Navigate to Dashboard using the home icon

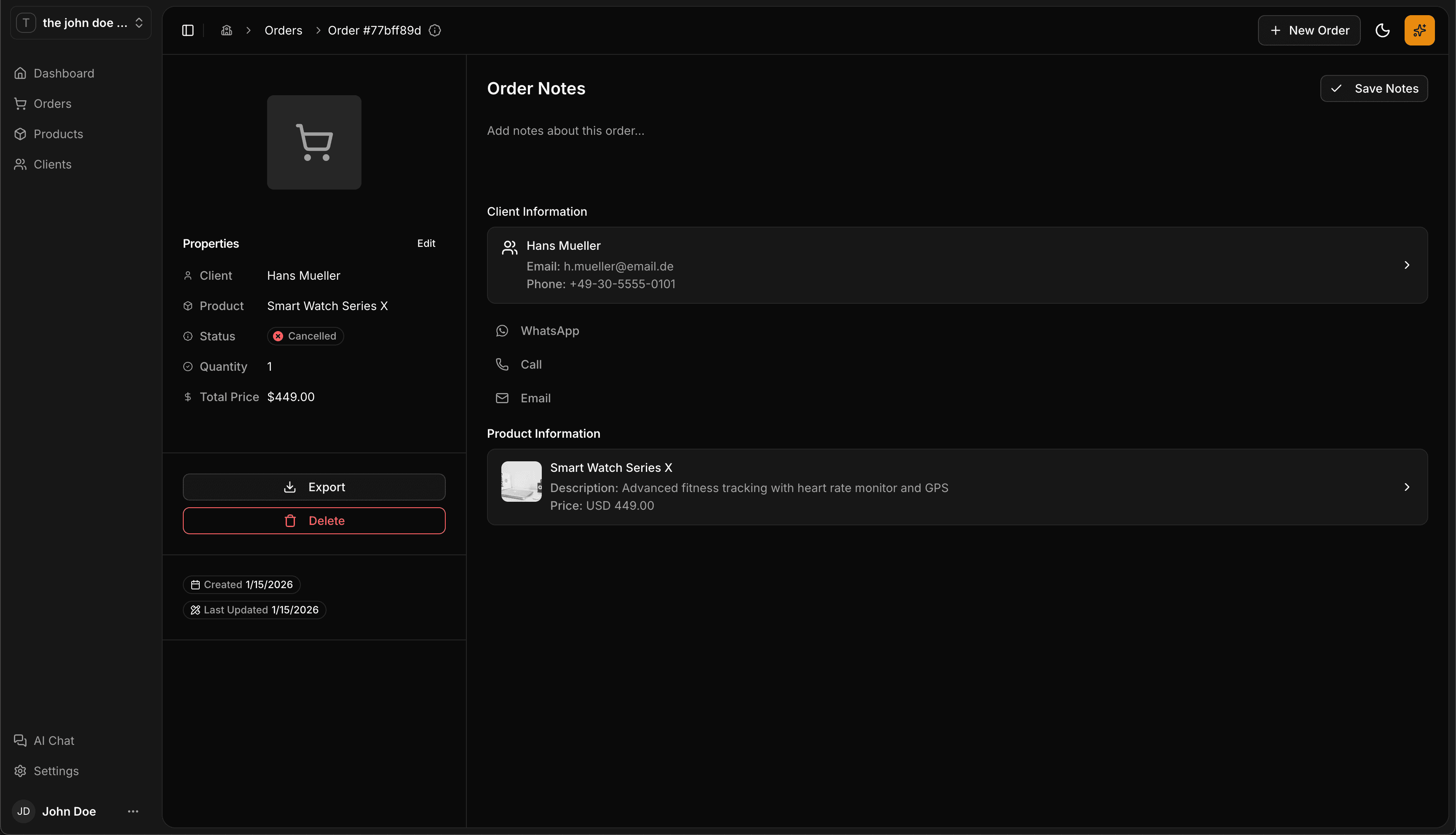(x=226, y=30)
